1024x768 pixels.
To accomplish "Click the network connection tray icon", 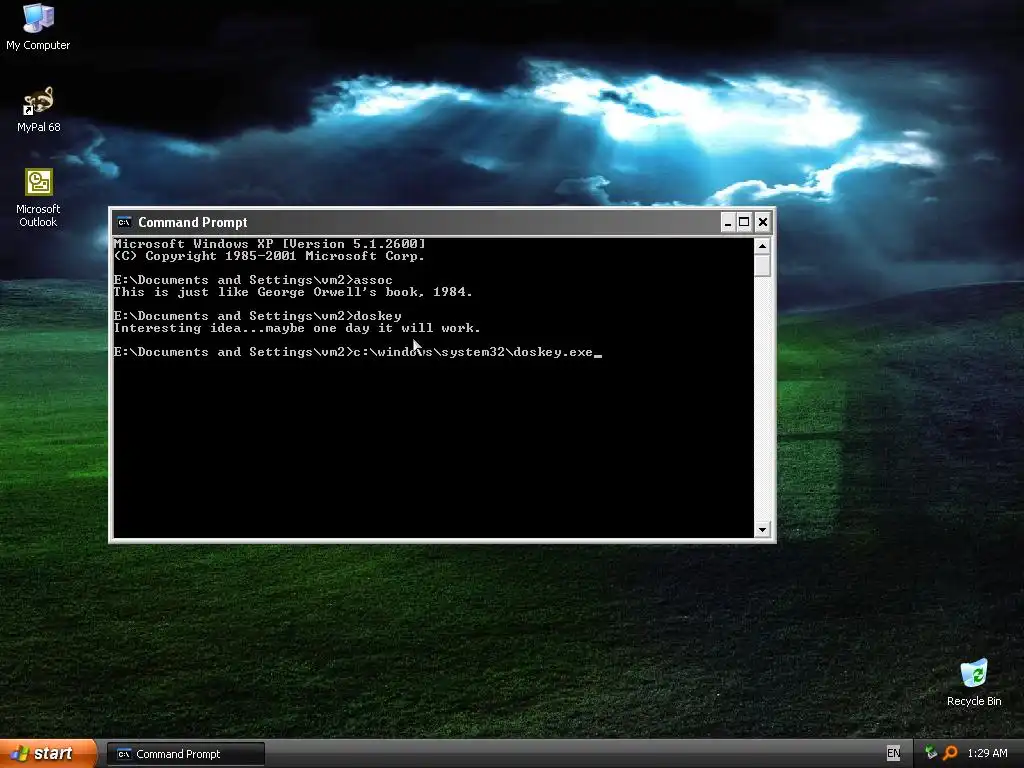I will pyautogui.click(x=931, y=753).
